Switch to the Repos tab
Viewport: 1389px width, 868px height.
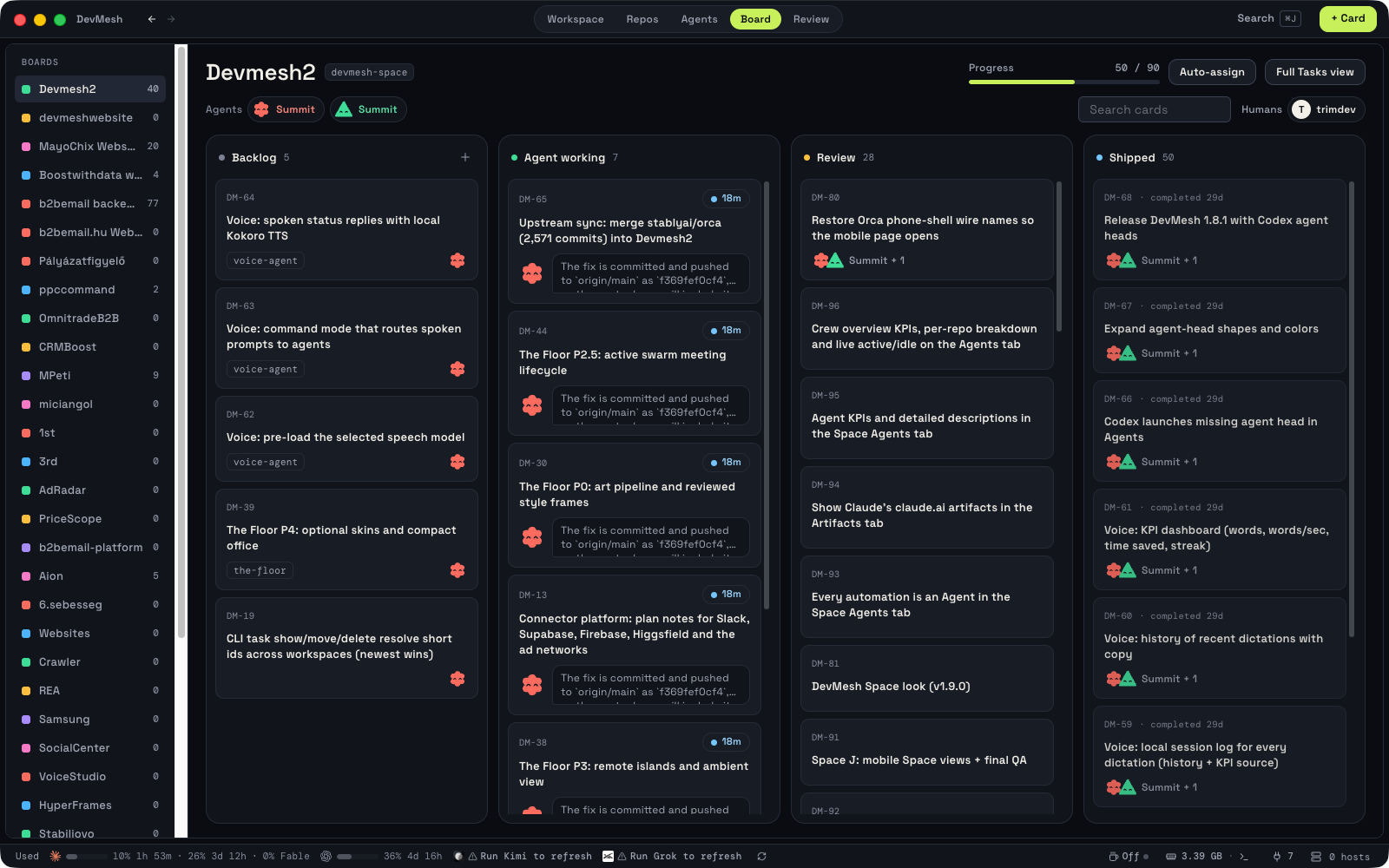point(642,19)
